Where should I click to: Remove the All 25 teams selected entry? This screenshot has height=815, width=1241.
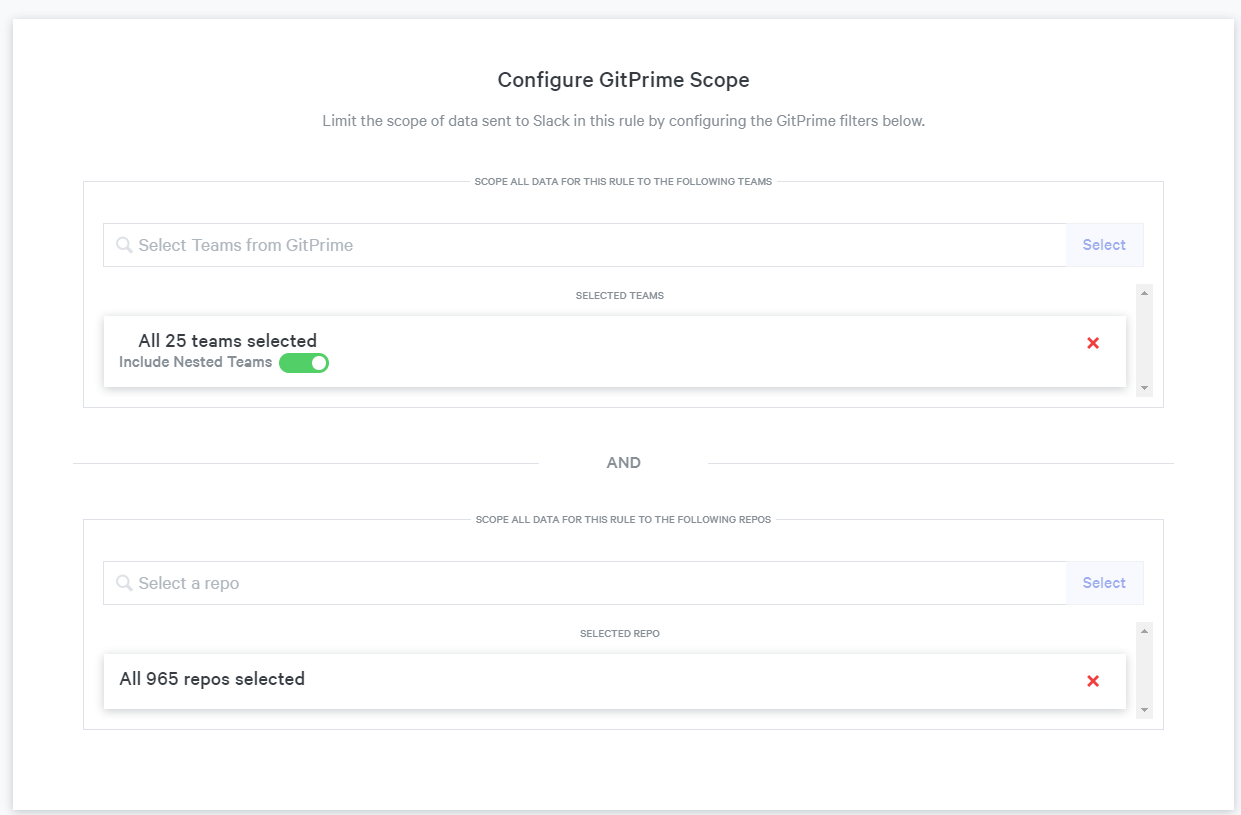(1092, 343)
